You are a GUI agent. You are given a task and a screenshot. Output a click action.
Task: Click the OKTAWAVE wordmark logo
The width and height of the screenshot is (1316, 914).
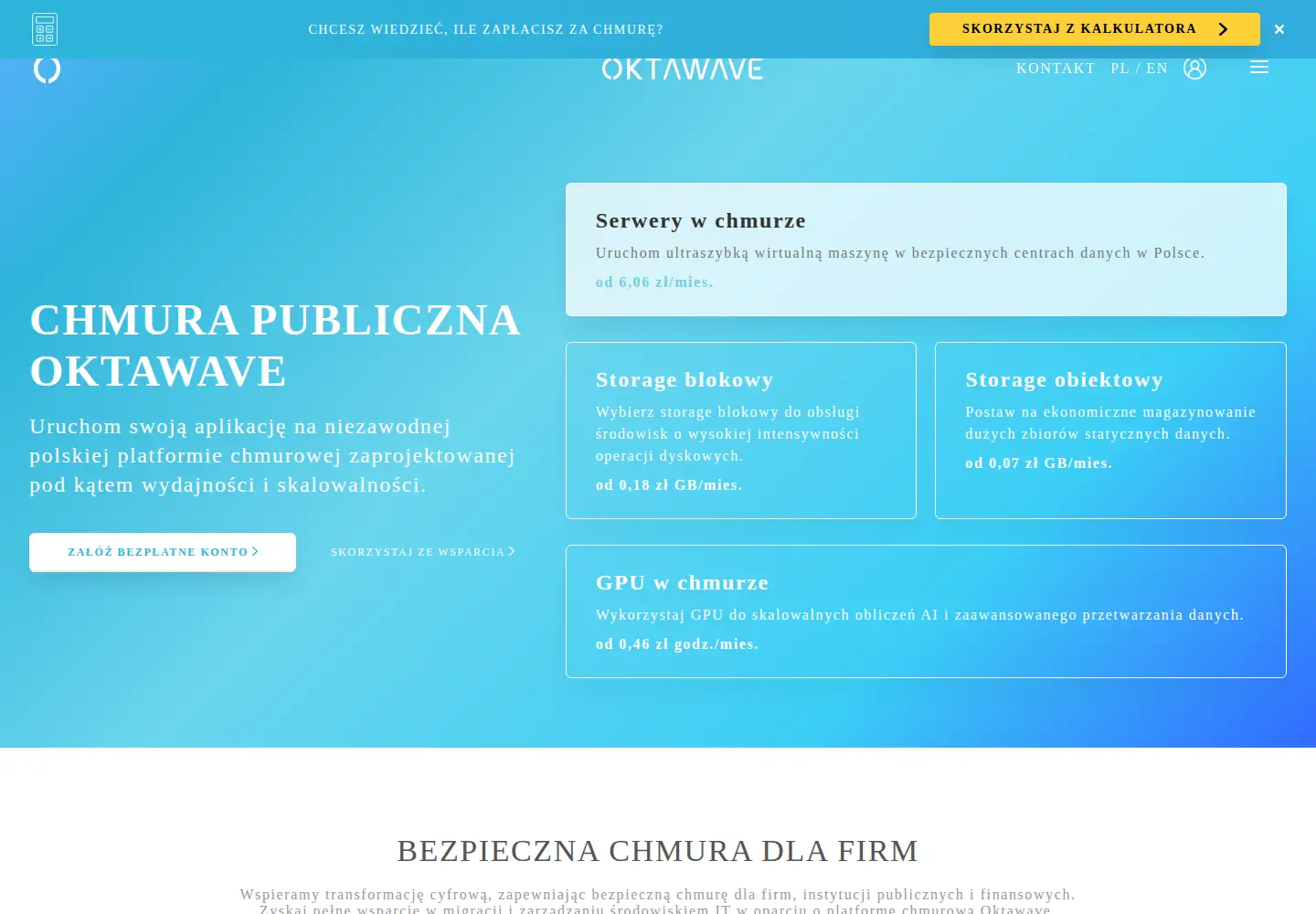click(683, 69)
